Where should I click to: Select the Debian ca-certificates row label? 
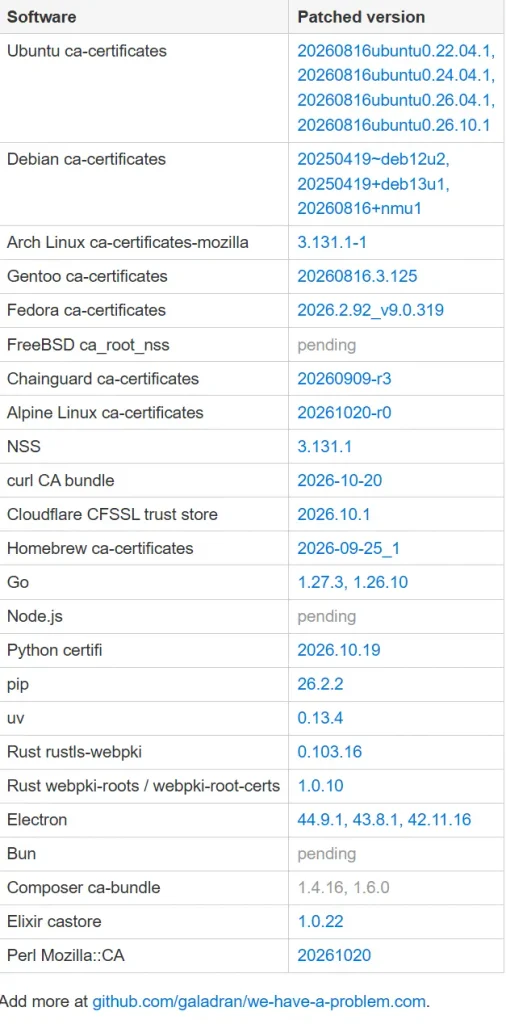[86, 159]
